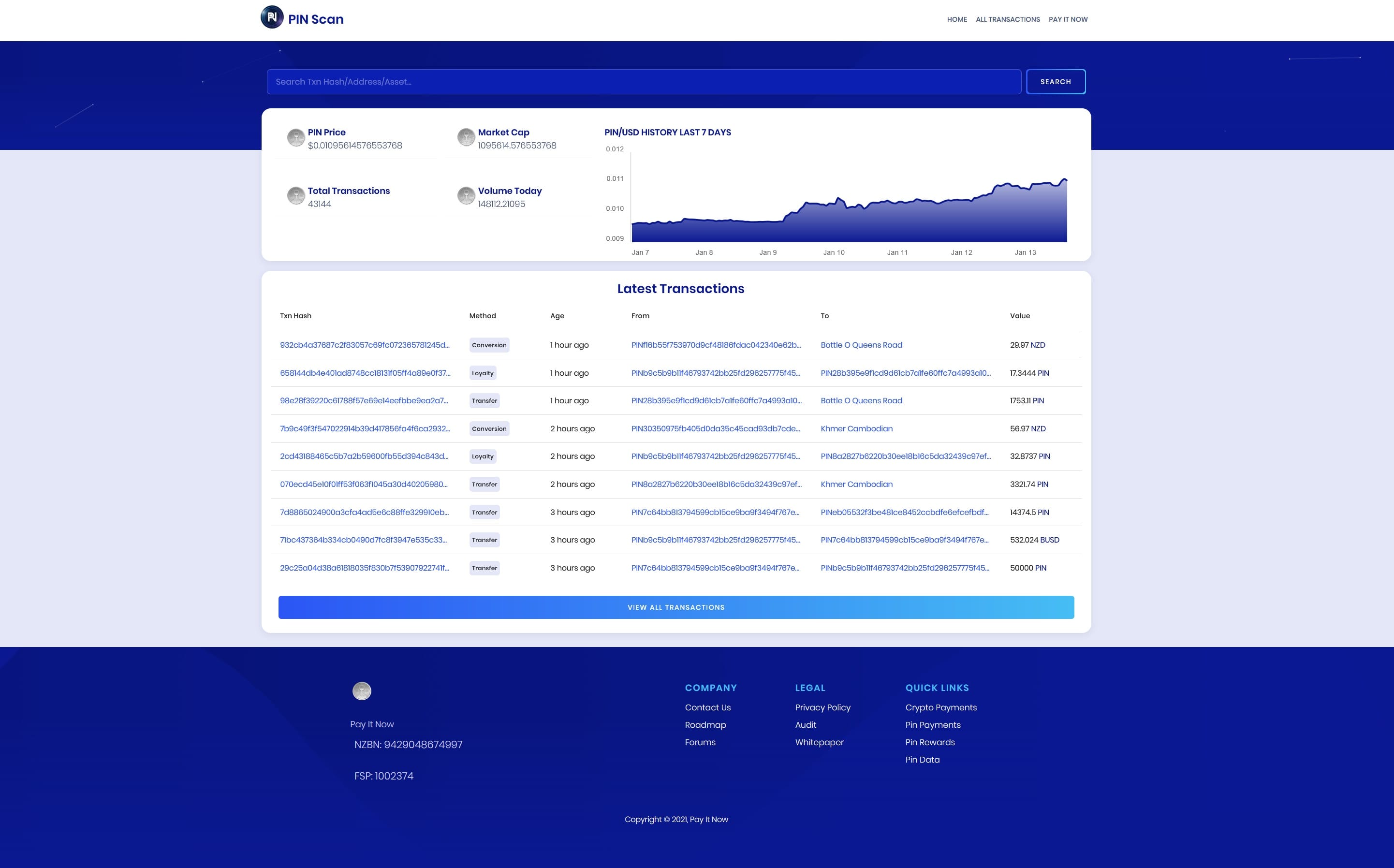Click Contact Us in the footer
This screenshot has width=1394, height=868.
click(707, 707)
